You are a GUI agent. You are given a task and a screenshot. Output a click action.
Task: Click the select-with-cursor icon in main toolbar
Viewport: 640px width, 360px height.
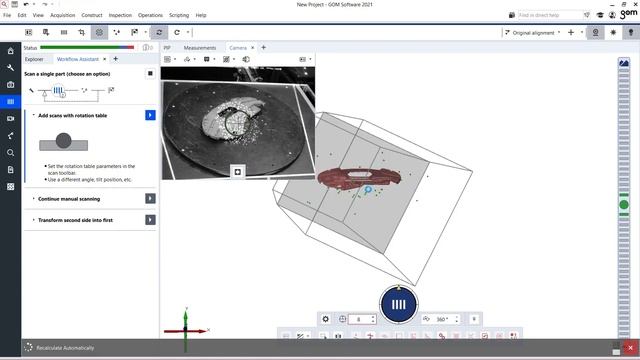coord(46,32)
